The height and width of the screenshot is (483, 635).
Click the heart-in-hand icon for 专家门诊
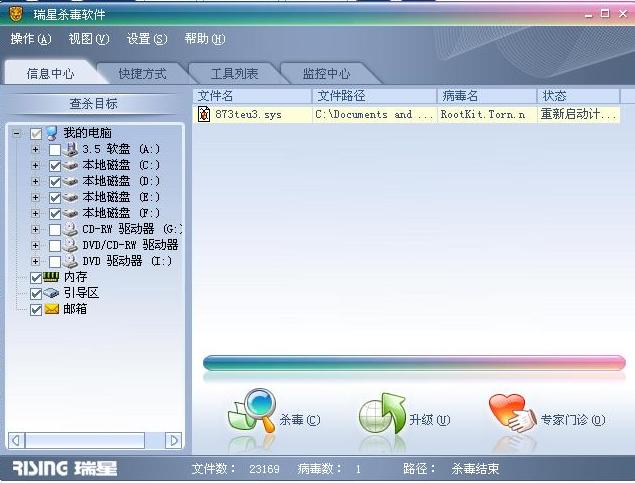[x=512, y=413]
